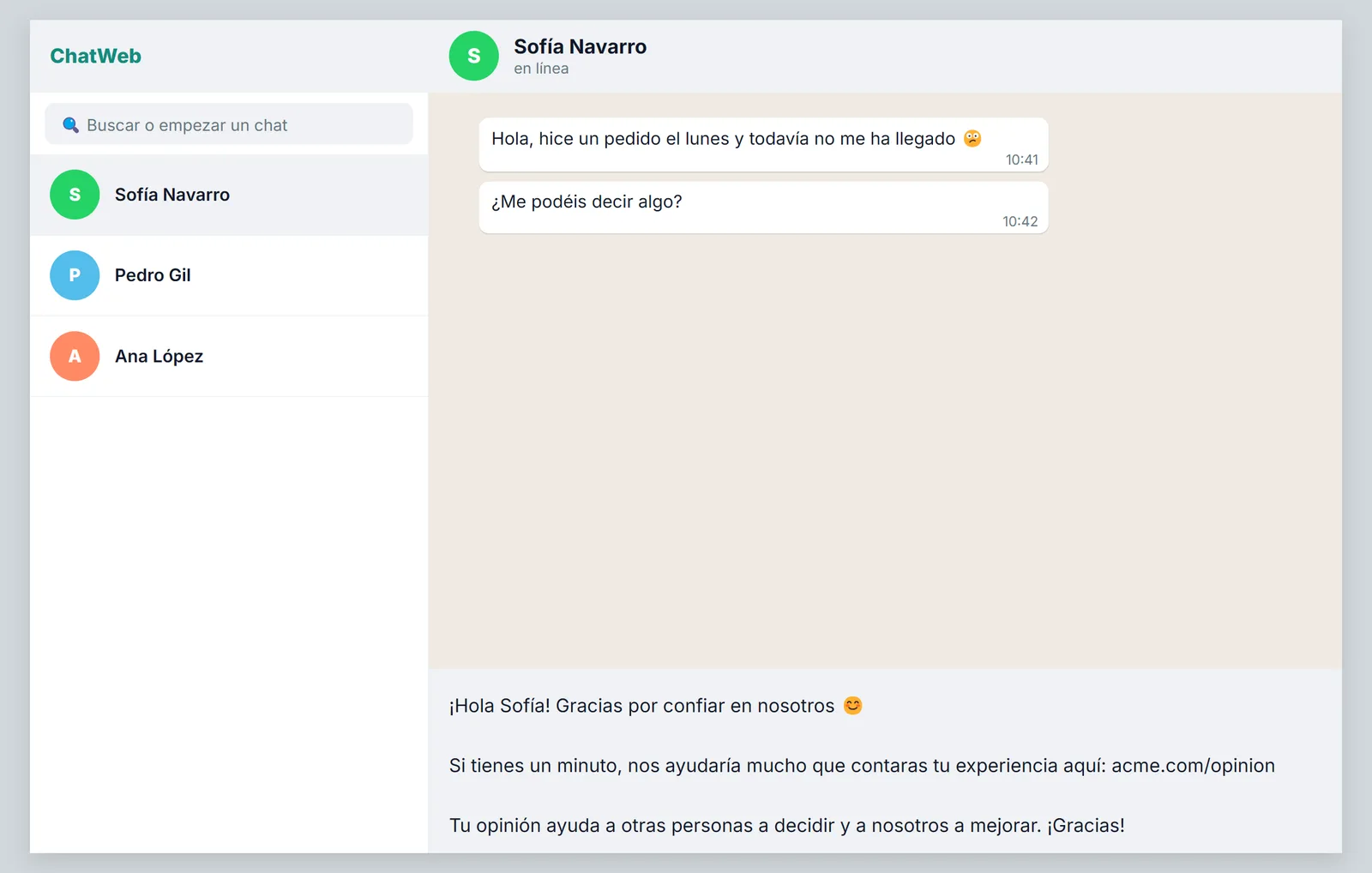Image resolution: width=1372 pixels, height=873 pixels.
Task: Click Ana López's orange avatar
Action: pos(75,356)
